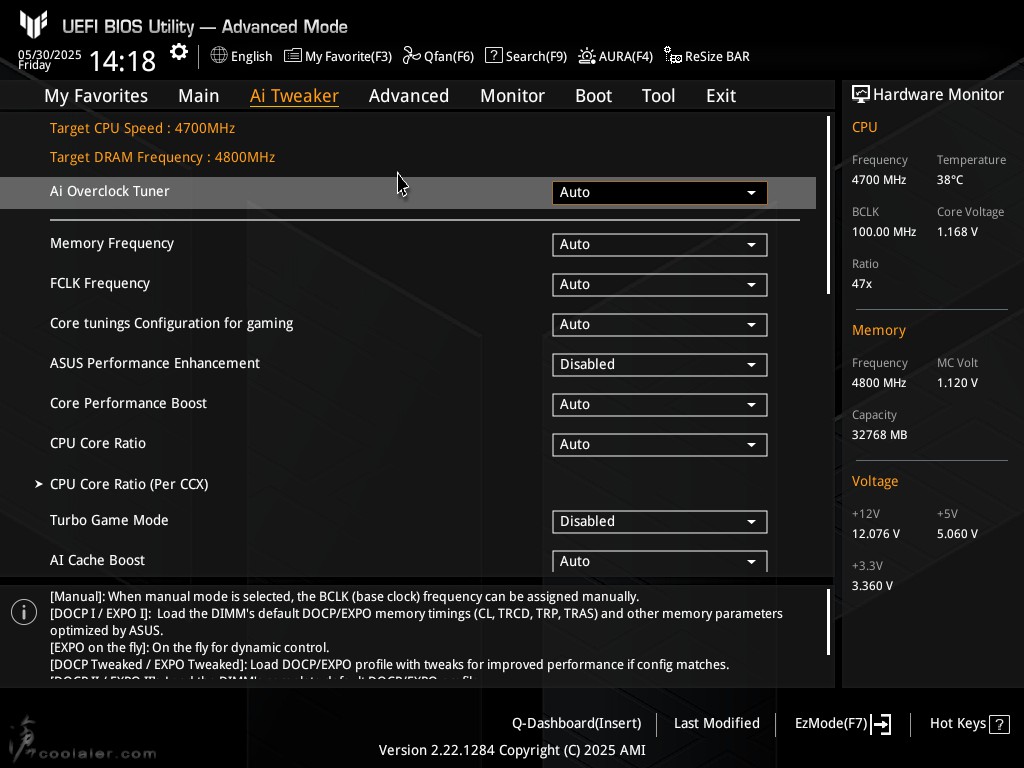Click the EzMode exit arrow icon

[x=881, y=724]
